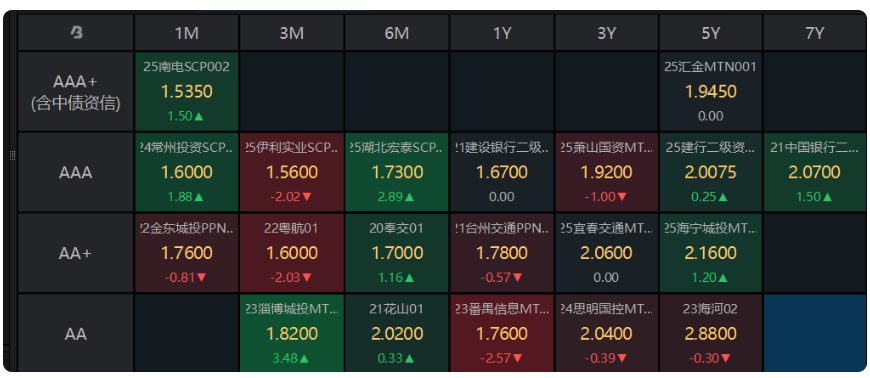Click the AA+ rating row label

point(75,253)
